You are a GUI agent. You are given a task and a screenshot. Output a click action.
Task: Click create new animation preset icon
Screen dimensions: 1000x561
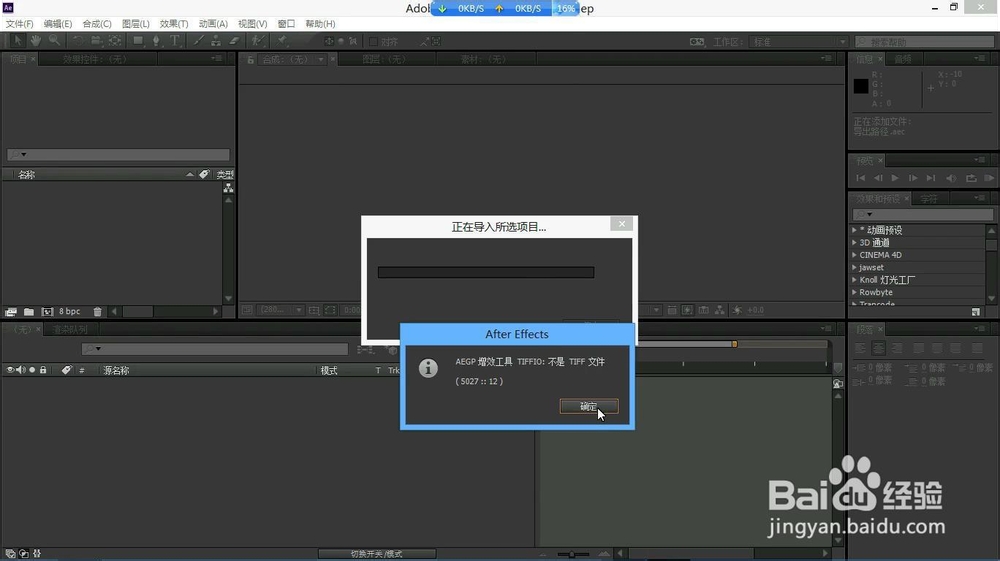coord(976,312)
